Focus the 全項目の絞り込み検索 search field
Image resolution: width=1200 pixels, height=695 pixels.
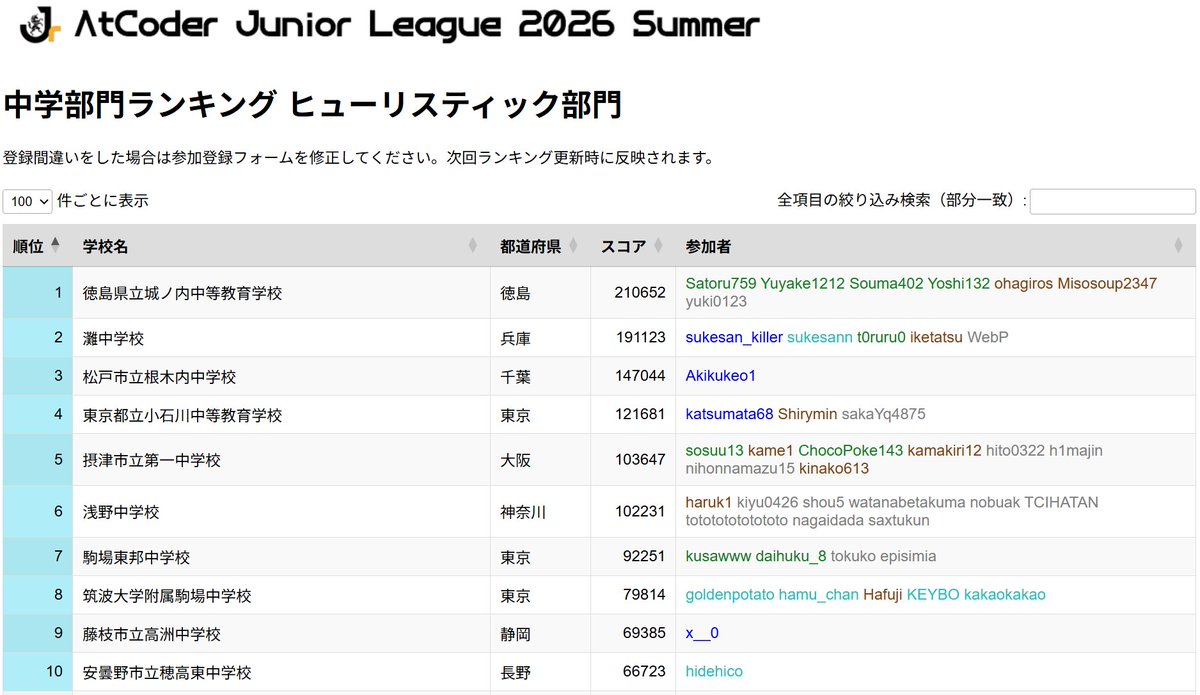[1113, 201]
